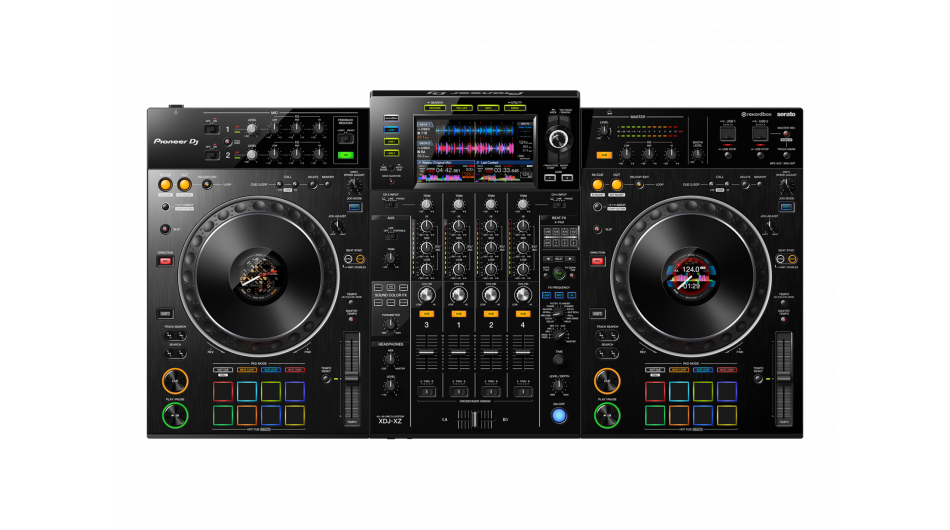Click Sound Color FX PARAMETER knob
The image size is (950, 530).
391,324
